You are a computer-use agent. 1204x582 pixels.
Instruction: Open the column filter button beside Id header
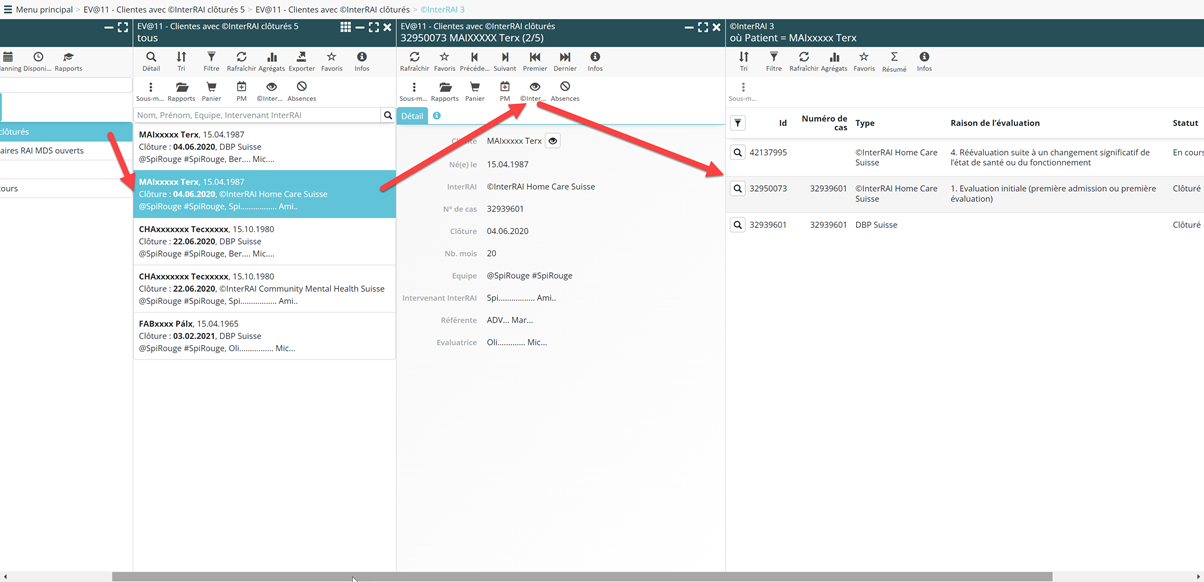coord(738,123)
